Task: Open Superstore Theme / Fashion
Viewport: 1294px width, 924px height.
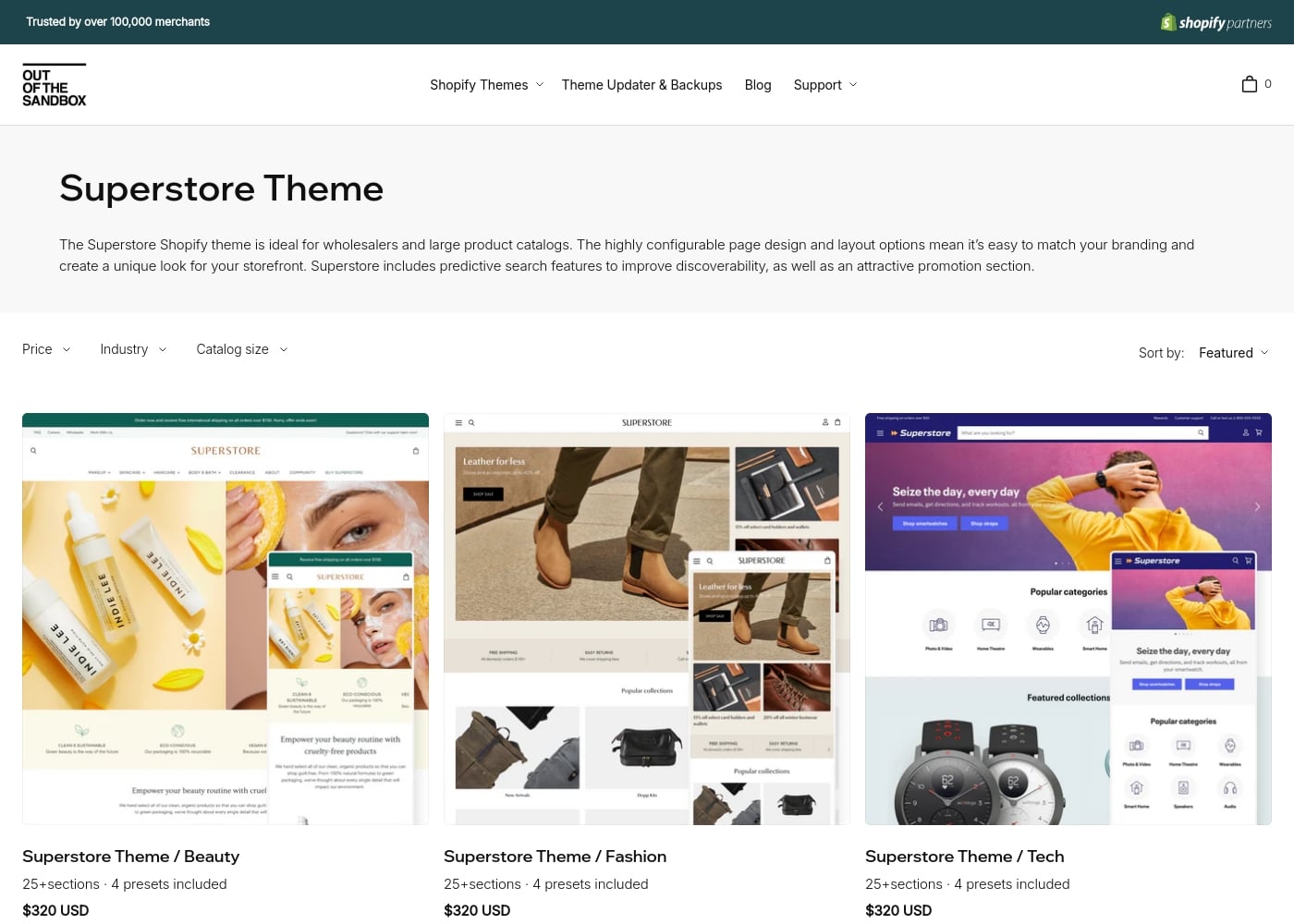Action: (x=555, y=857)
